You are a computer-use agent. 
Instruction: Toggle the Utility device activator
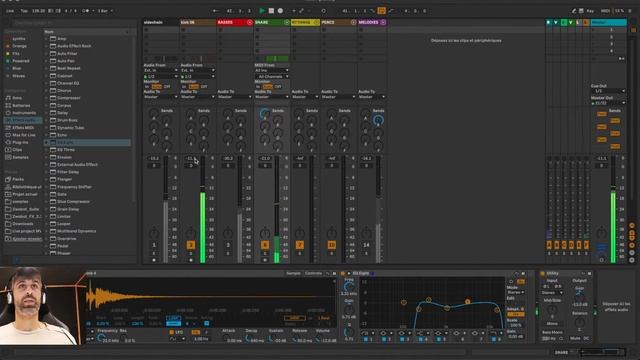pyautogui.click(x=542, y=273)
